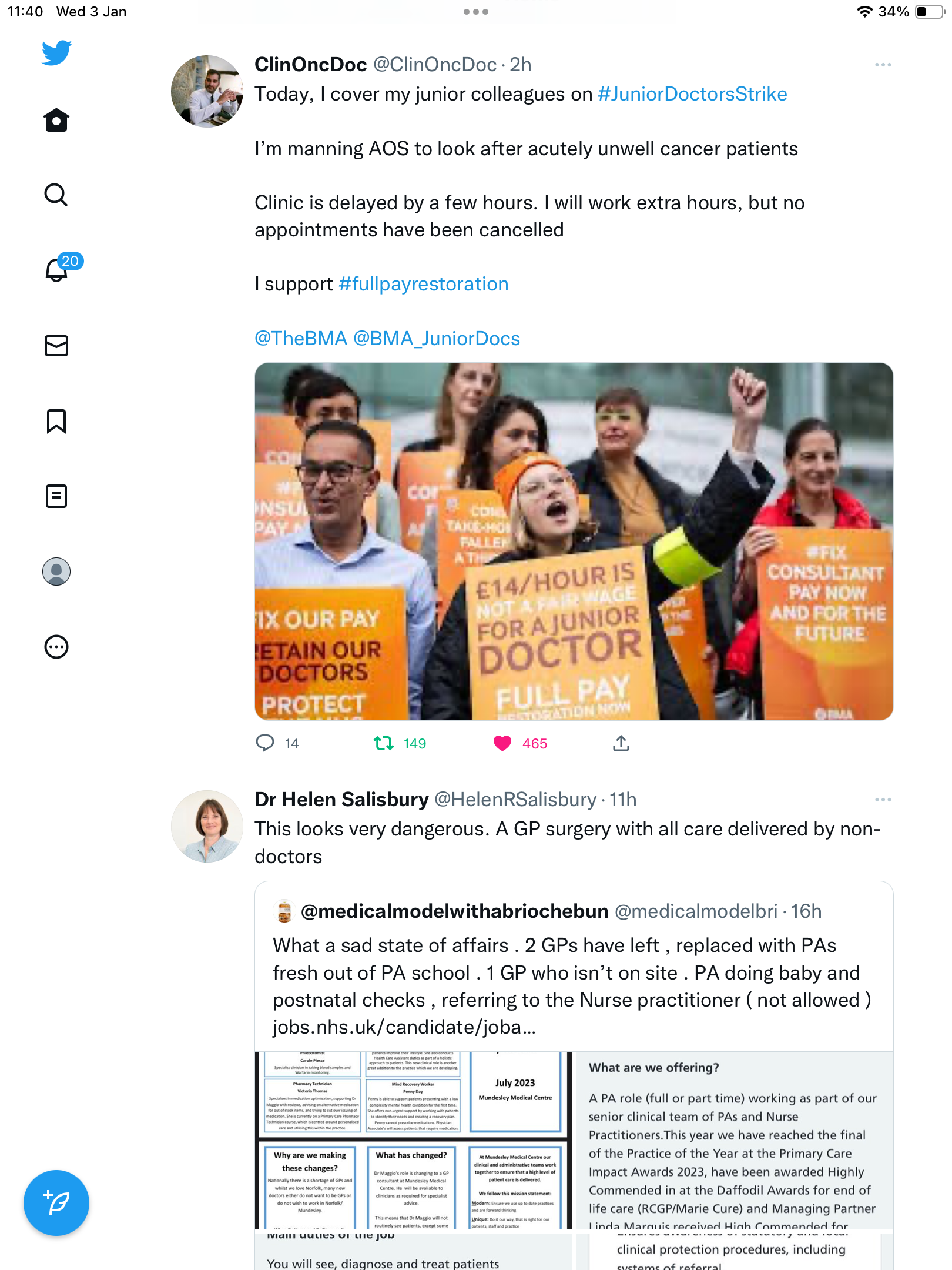The image size is (952, 1270).
Task: Tap the compose new tweet button
Action: tap(56, 1203)
